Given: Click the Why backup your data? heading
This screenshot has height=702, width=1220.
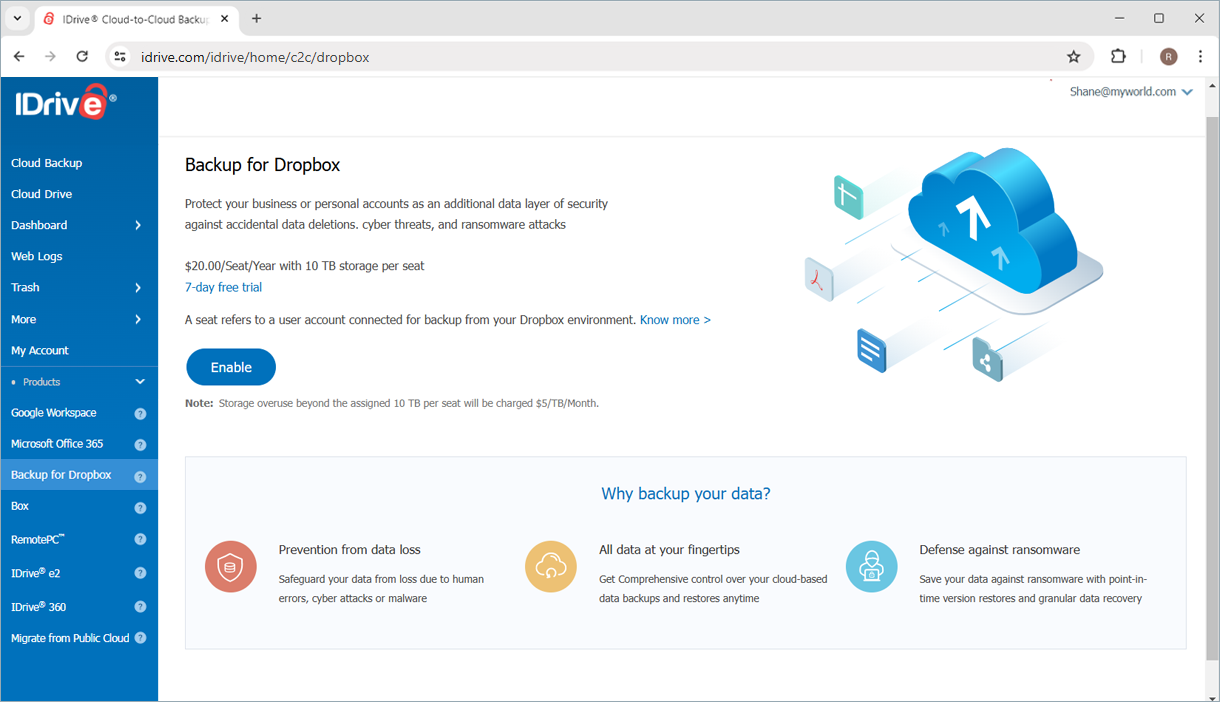Looking at the screenshot, I should [686, 494].
